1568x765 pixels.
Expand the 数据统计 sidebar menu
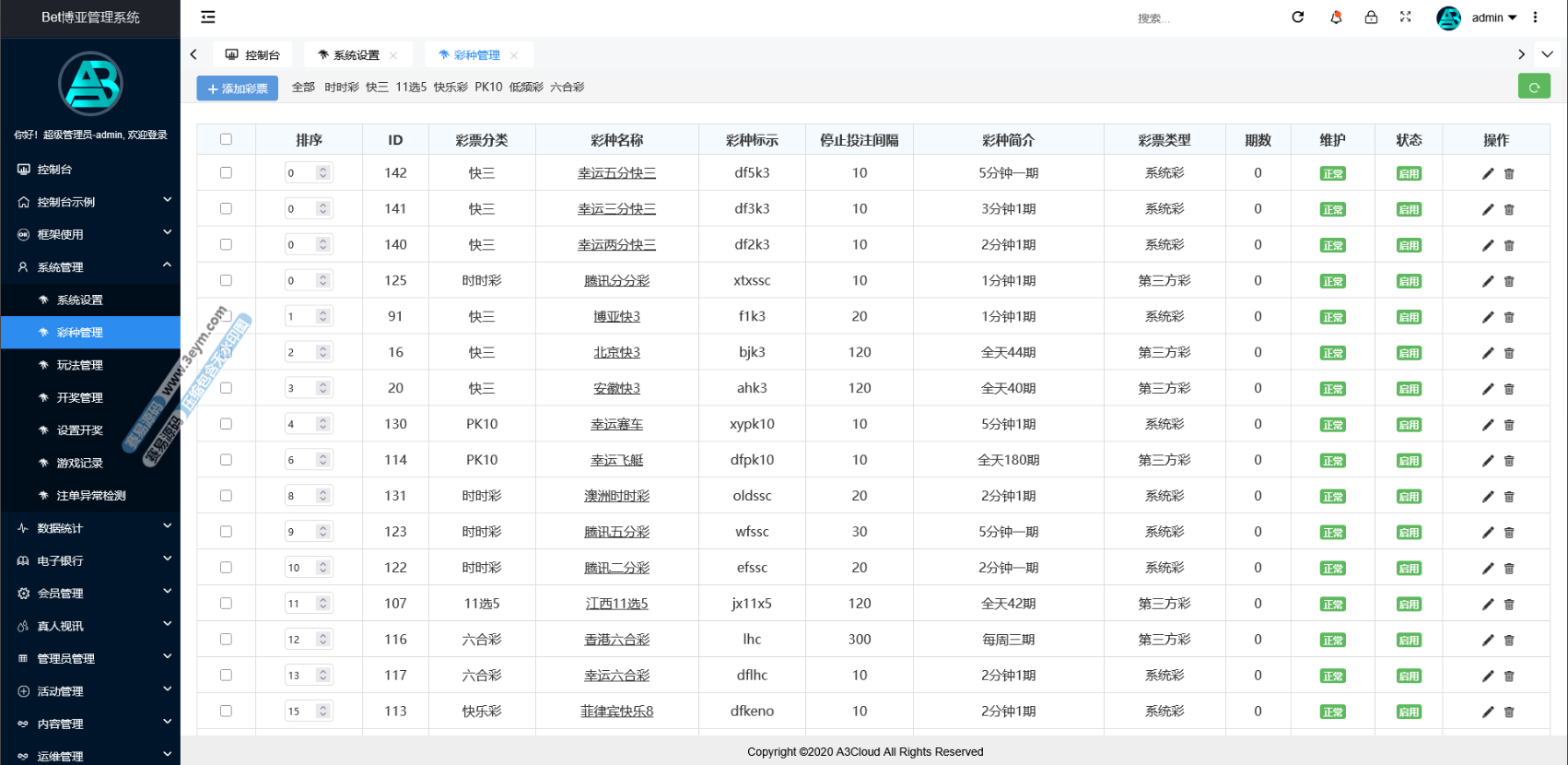click(90, 528)
